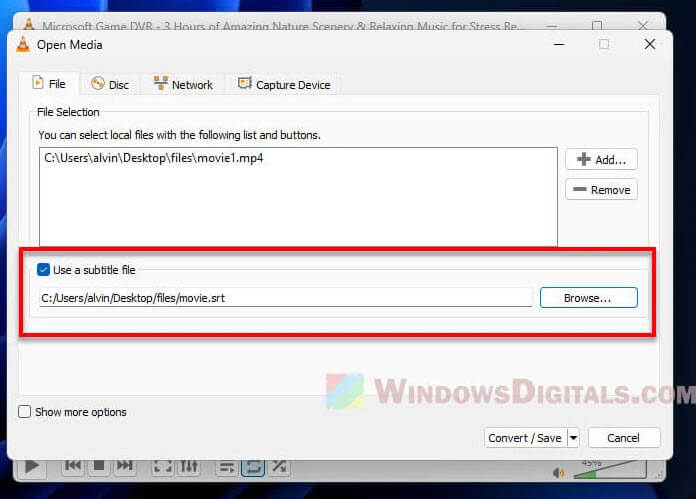The image size is (696, 499).
Task: Uncheck Use a subtitle file
Action: [x=44, y=269]
